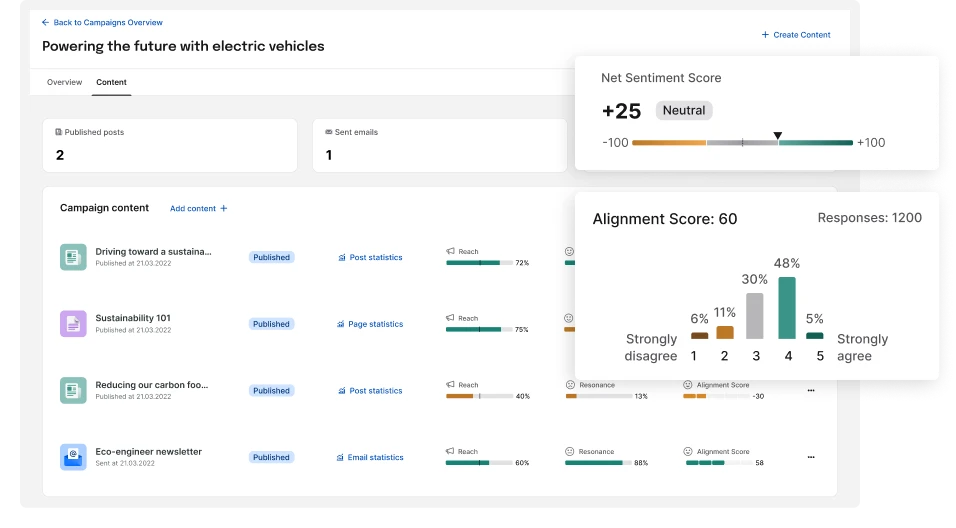The image size is (956, 528).
Task: Click the 48% bar for rating 4
Action: 787,308
